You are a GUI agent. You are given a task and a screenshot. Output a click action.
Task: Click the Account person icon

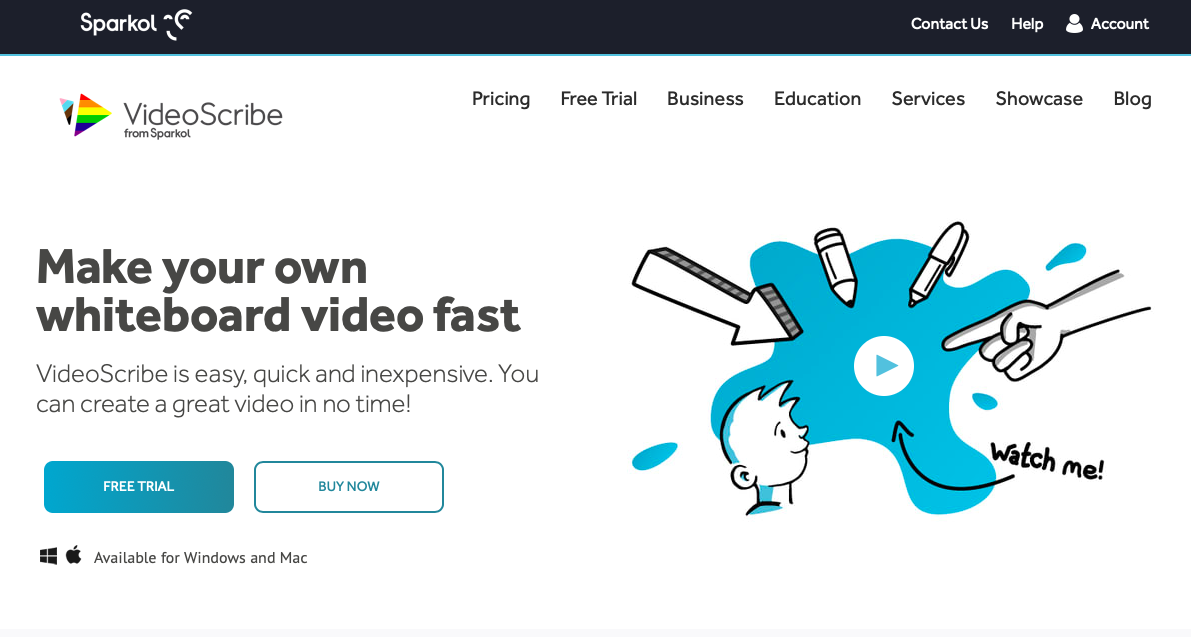click(x=1073, y=23)
